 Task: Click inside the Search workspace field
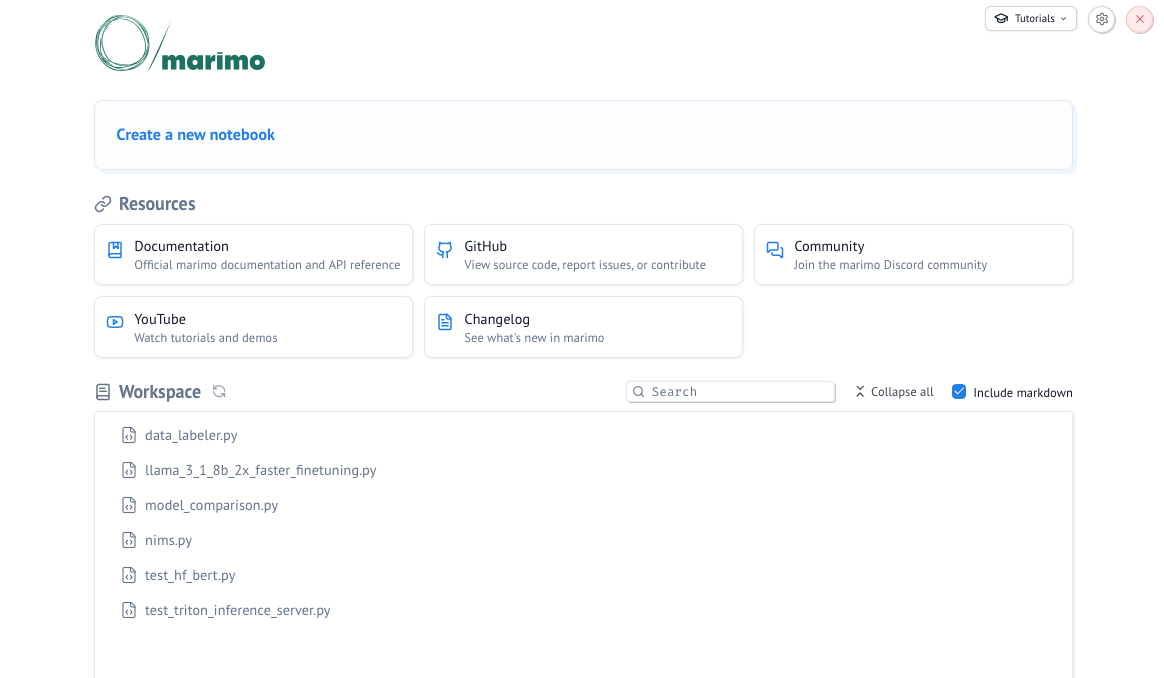tap(730, 391)
